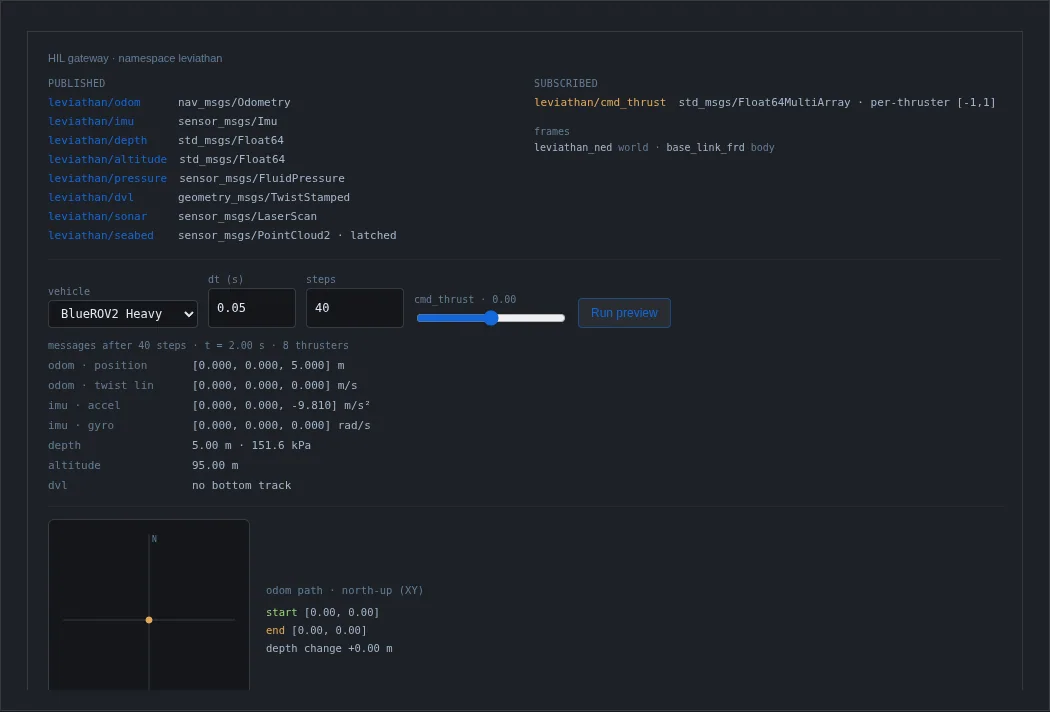Screen dimensions: 1050x712
Task: Click the depth reading 5.00 m · 151.6 kPa
Action: (x=251, y=445)
